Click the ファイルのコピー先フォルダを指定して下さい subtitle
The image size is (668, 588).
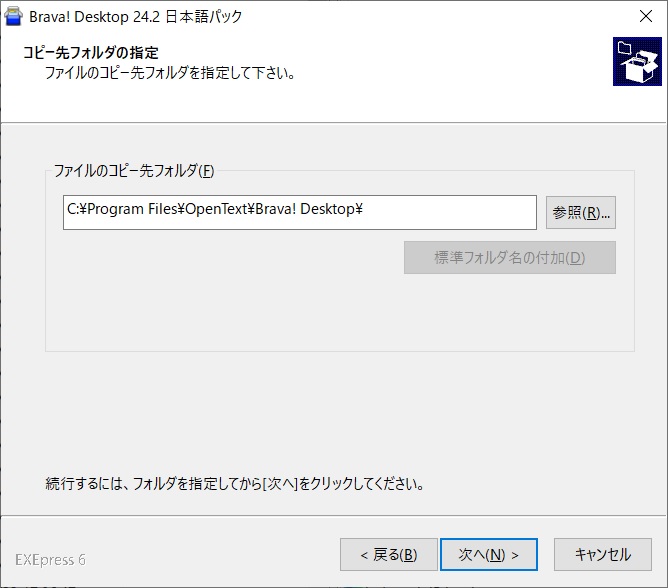(170, 73)
